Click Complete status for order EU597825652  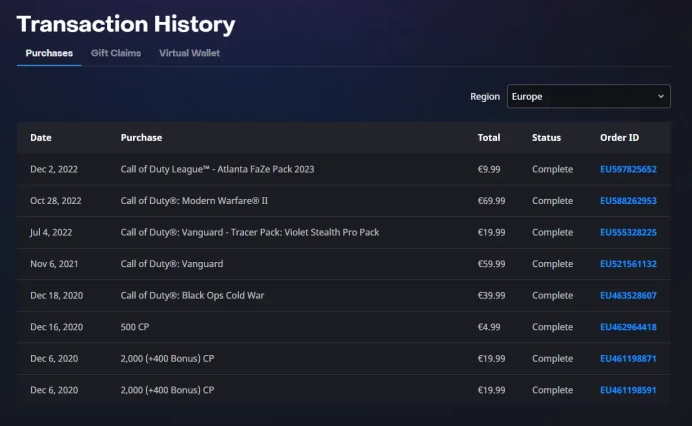click(553, 169)
